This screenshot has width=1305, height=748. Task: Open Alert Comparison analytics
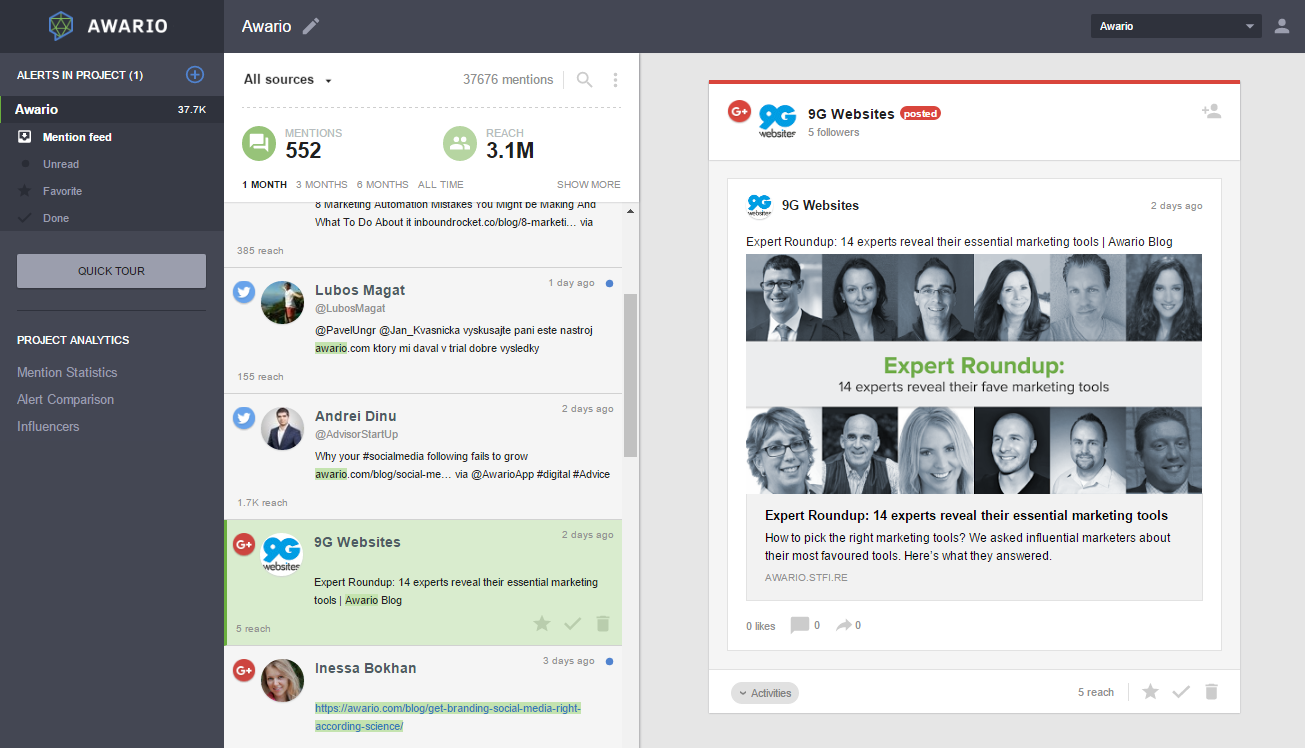65,399
